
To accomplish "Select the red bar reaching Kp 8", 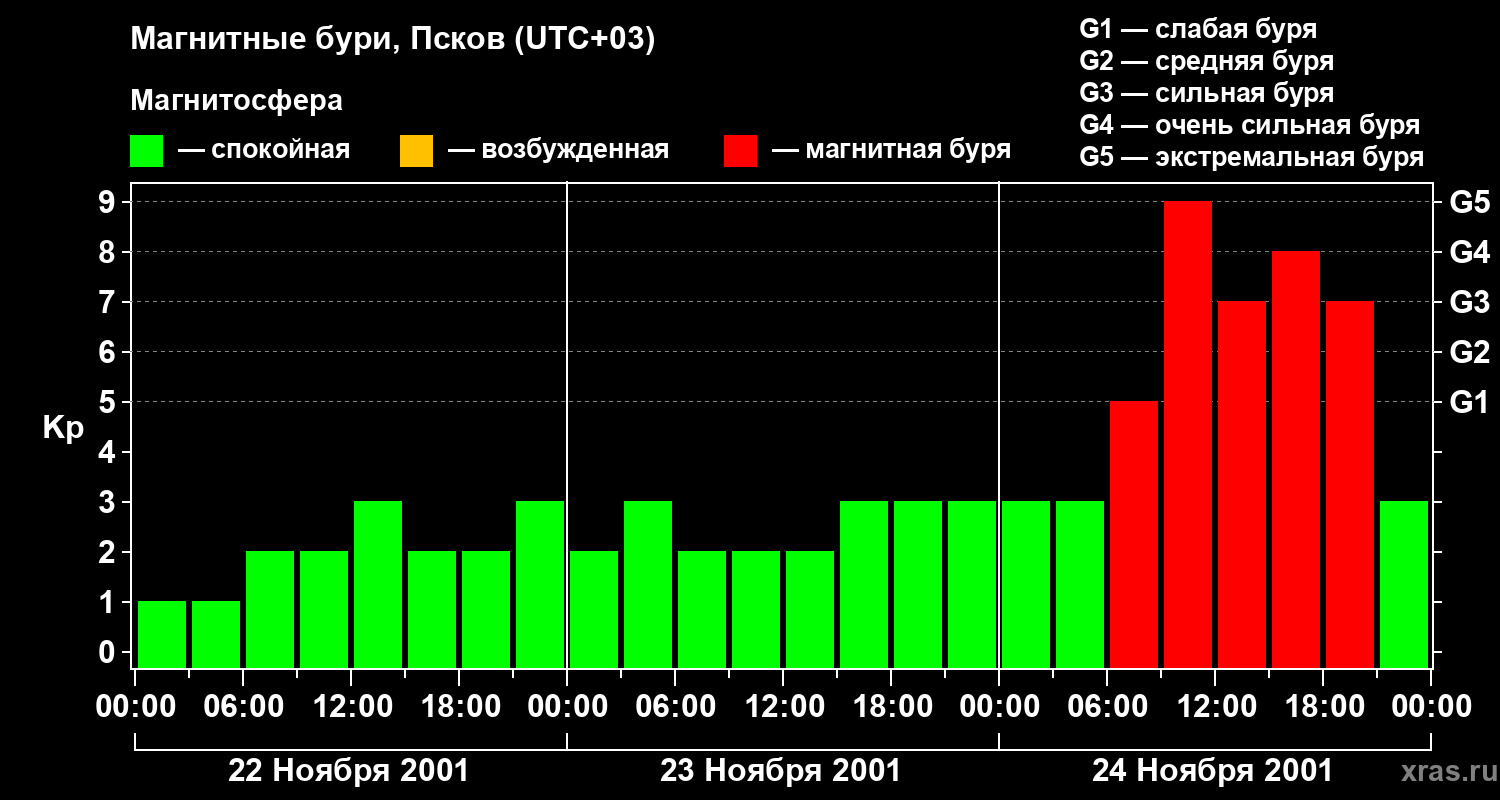I will point(1296,459).
